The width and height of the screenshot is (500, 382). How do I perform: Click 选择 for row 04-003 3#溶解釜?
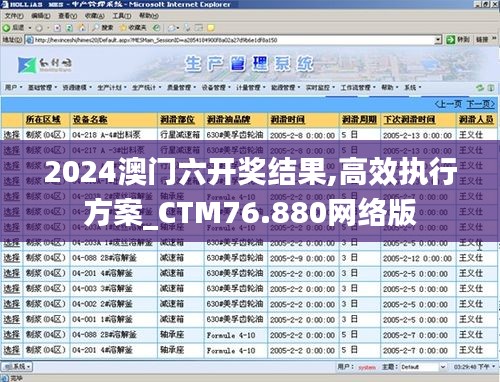coord(12,289)
